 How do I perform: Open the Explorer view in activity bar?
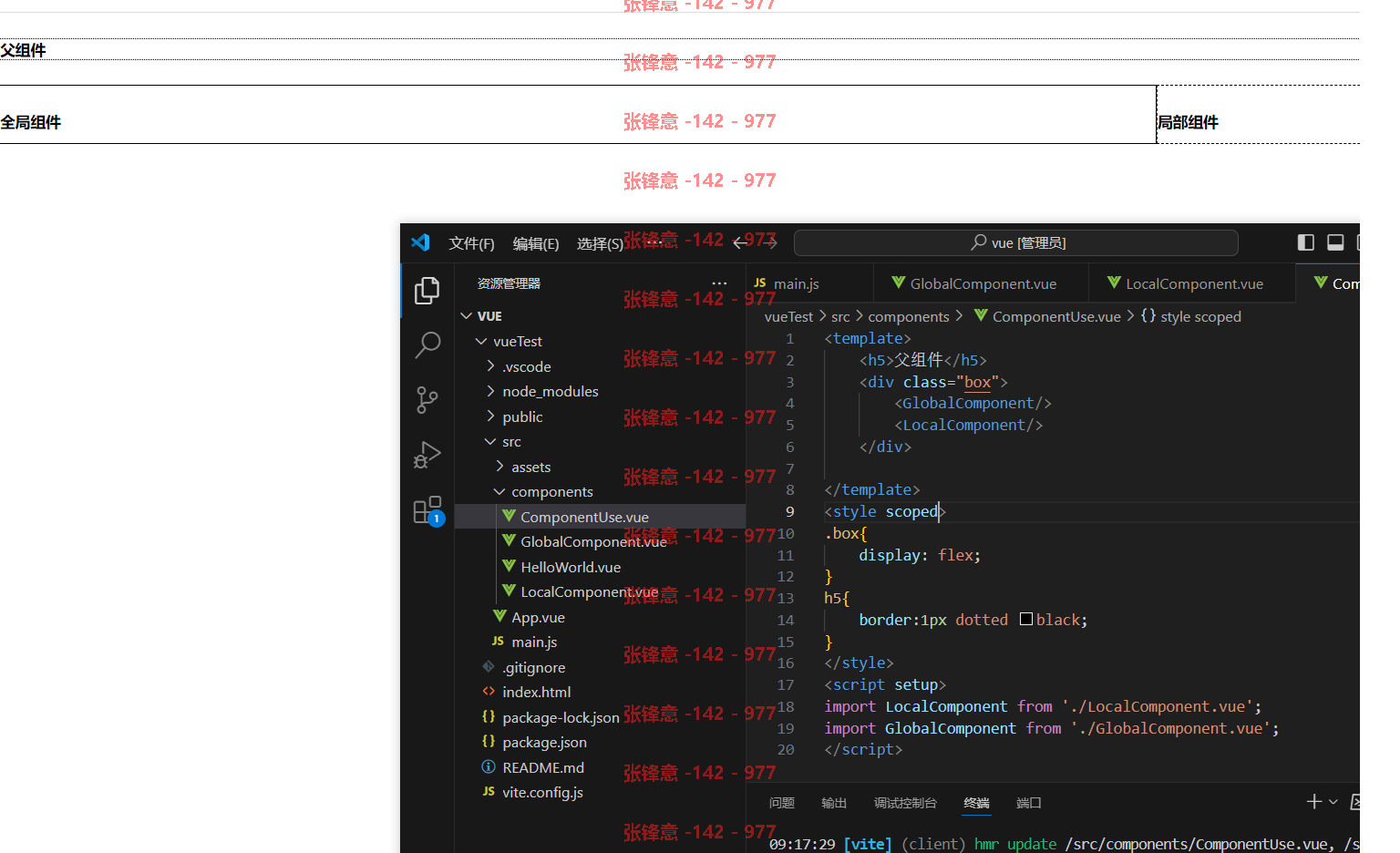click(427, 291)
